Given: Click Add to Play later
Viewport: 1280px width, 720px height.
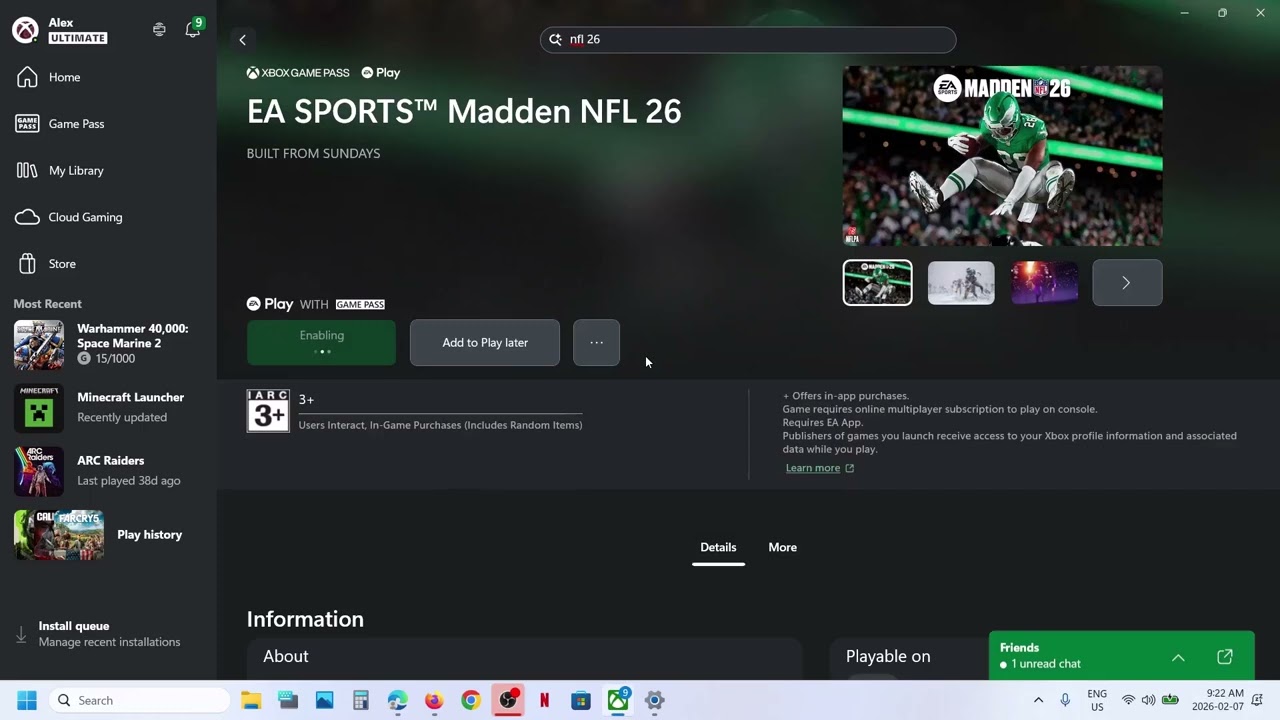Looking at the screenshot, I should point(485,342).
